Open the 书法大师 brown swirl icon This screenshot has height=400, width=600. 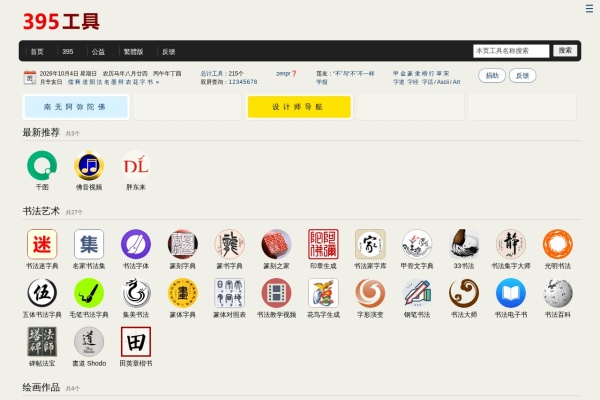coord(464,293)
